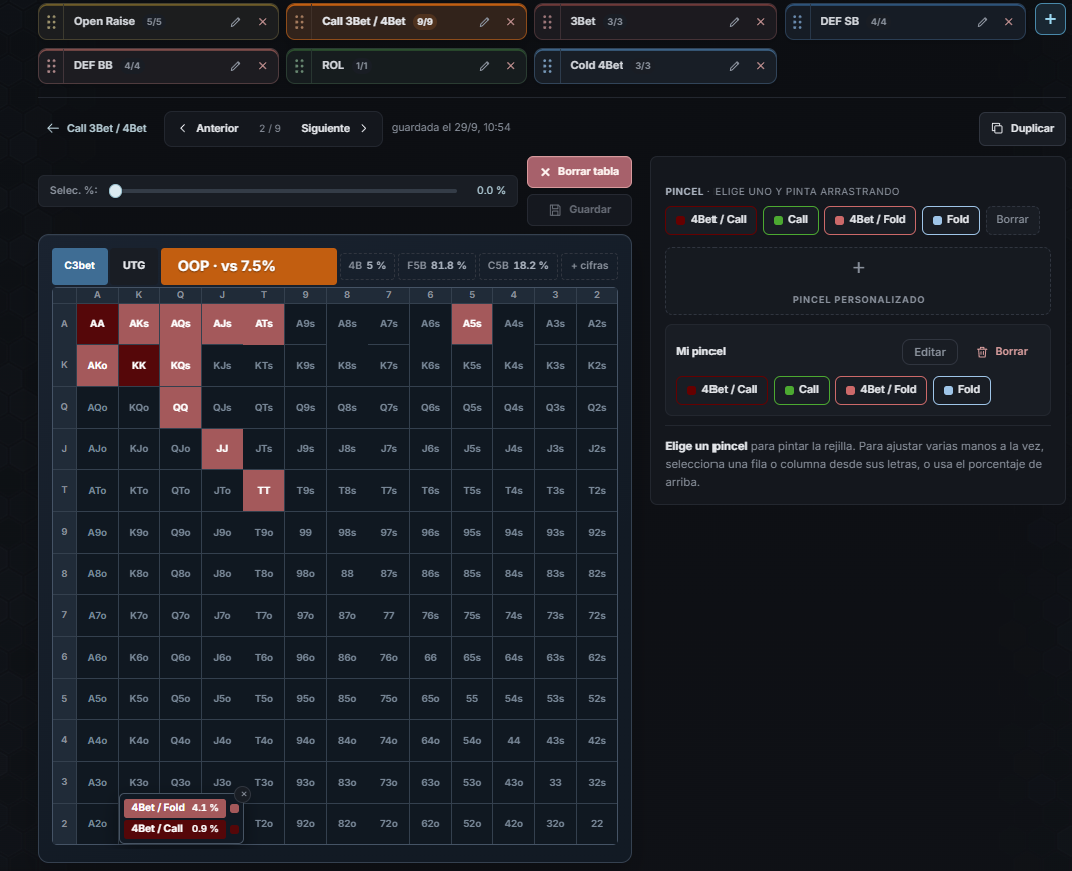Screen dimensions: 1072x871
Task: Select the Call brush in Pincel
Action: coord(790,220)
